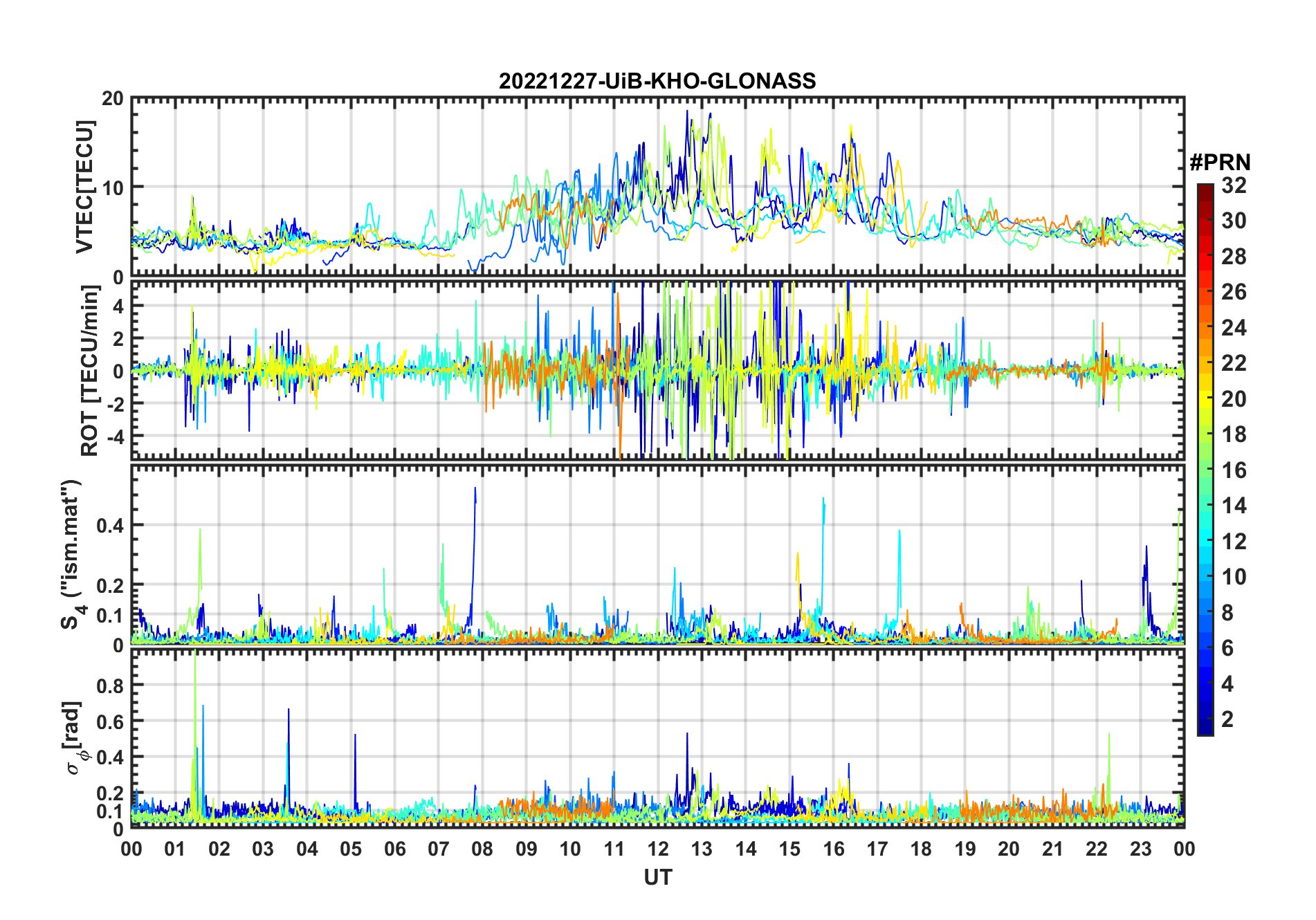Select x-axis hour label 13

click(702, 849)
